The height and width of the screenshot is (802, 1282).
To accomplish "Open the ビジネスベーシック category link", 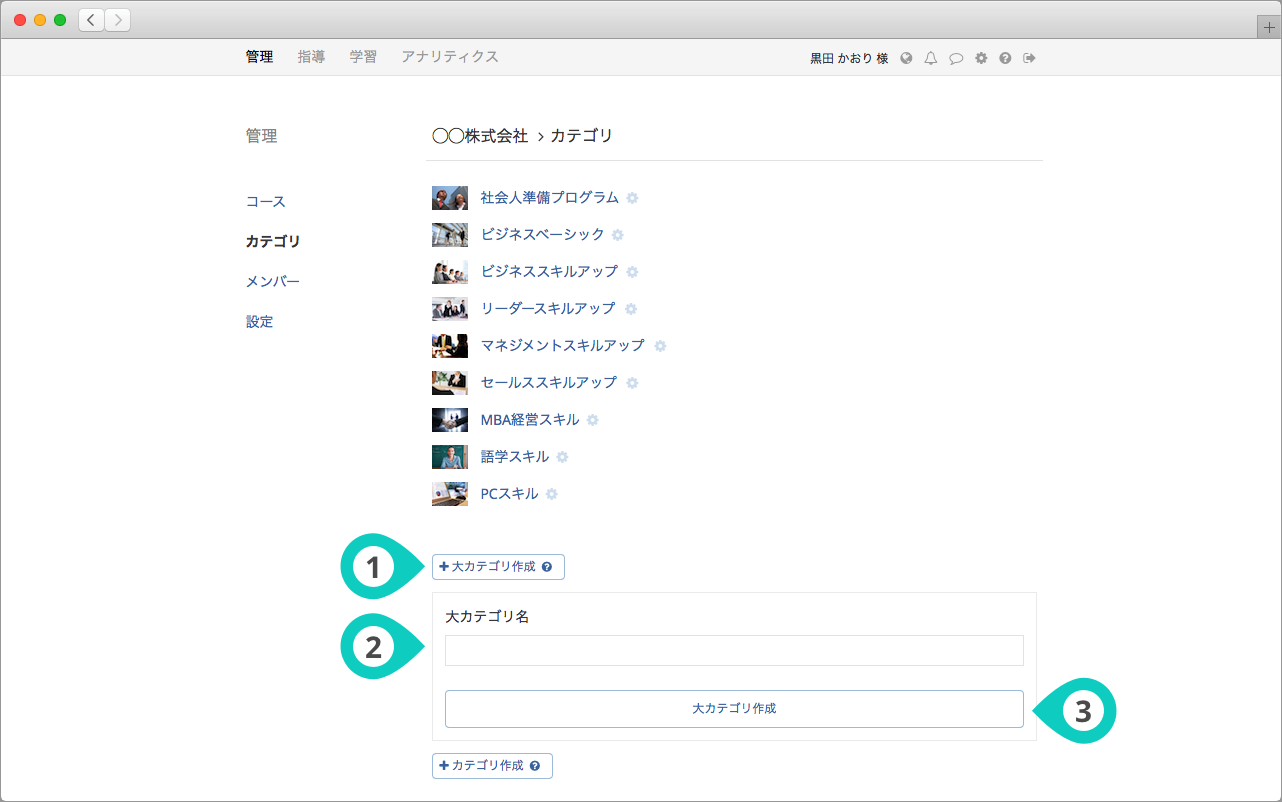I will tap(542, 234).
